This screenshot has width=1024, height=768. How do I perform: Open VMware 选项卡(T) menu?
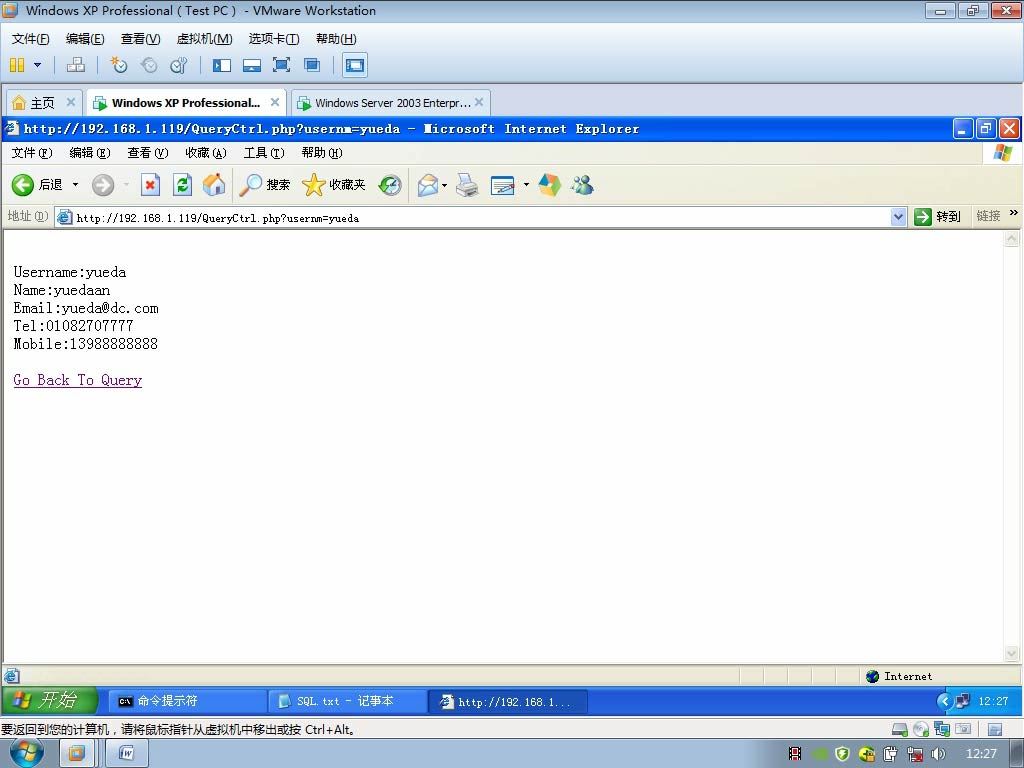pos(274,39)
